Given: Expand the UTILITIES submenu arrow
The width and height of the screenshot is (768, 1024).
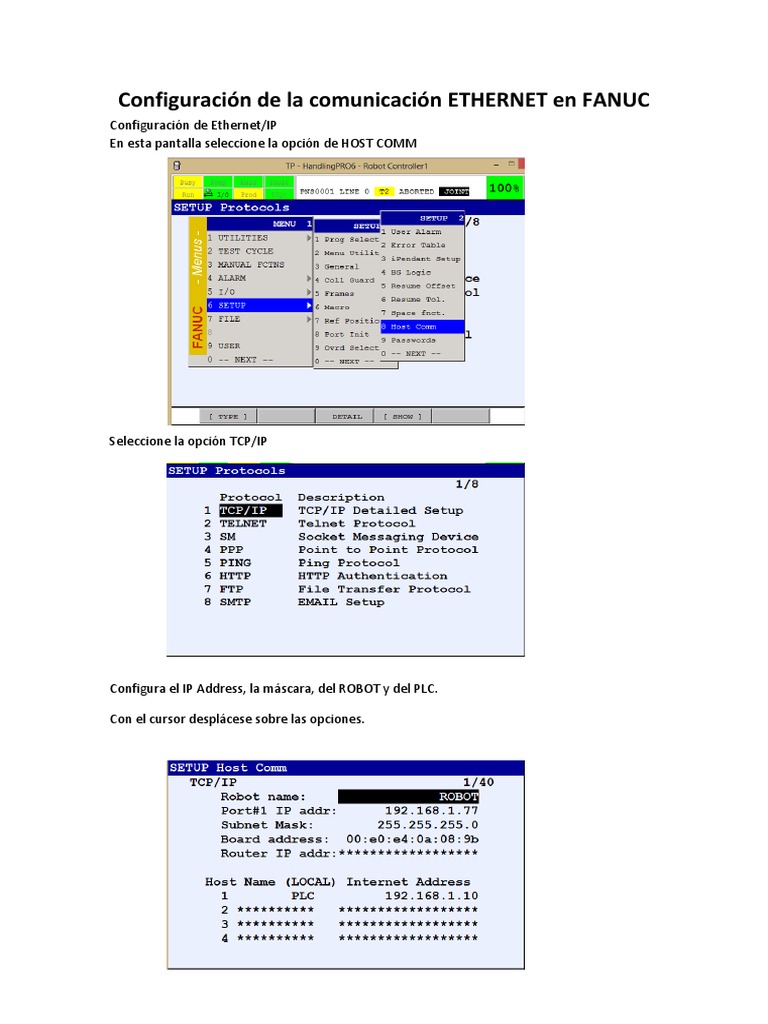Looking at the screenshot, I should pos(310,238).
